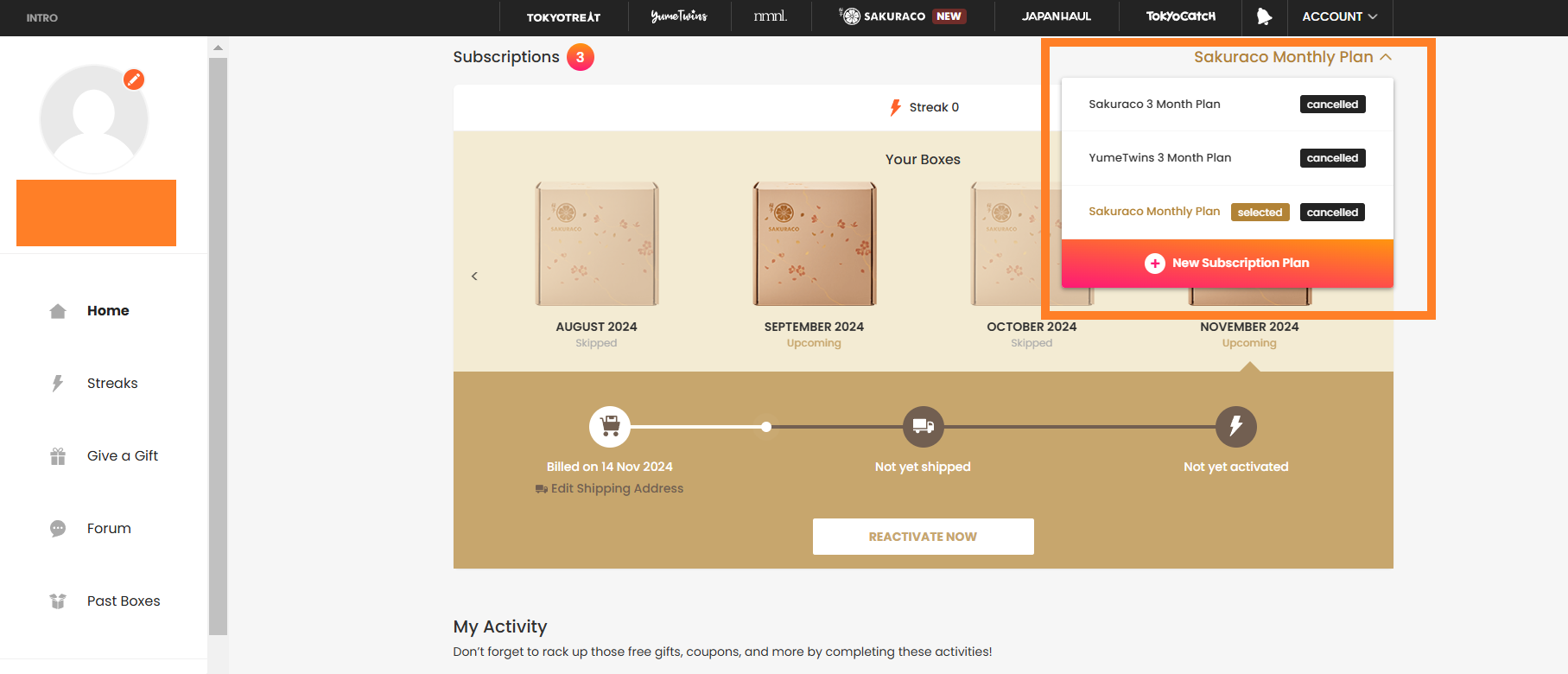Show previous boxes with left carousel arrow
Screen dimensions: 1568x674
tap(474, 277)
